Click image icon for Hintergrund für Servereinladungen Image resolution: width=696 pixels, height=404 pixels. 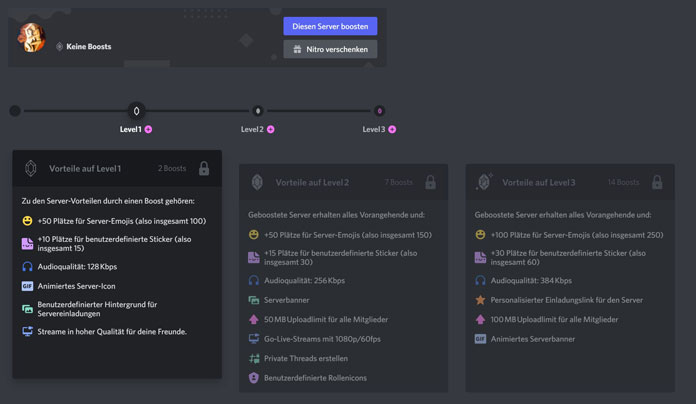[28, 309]
